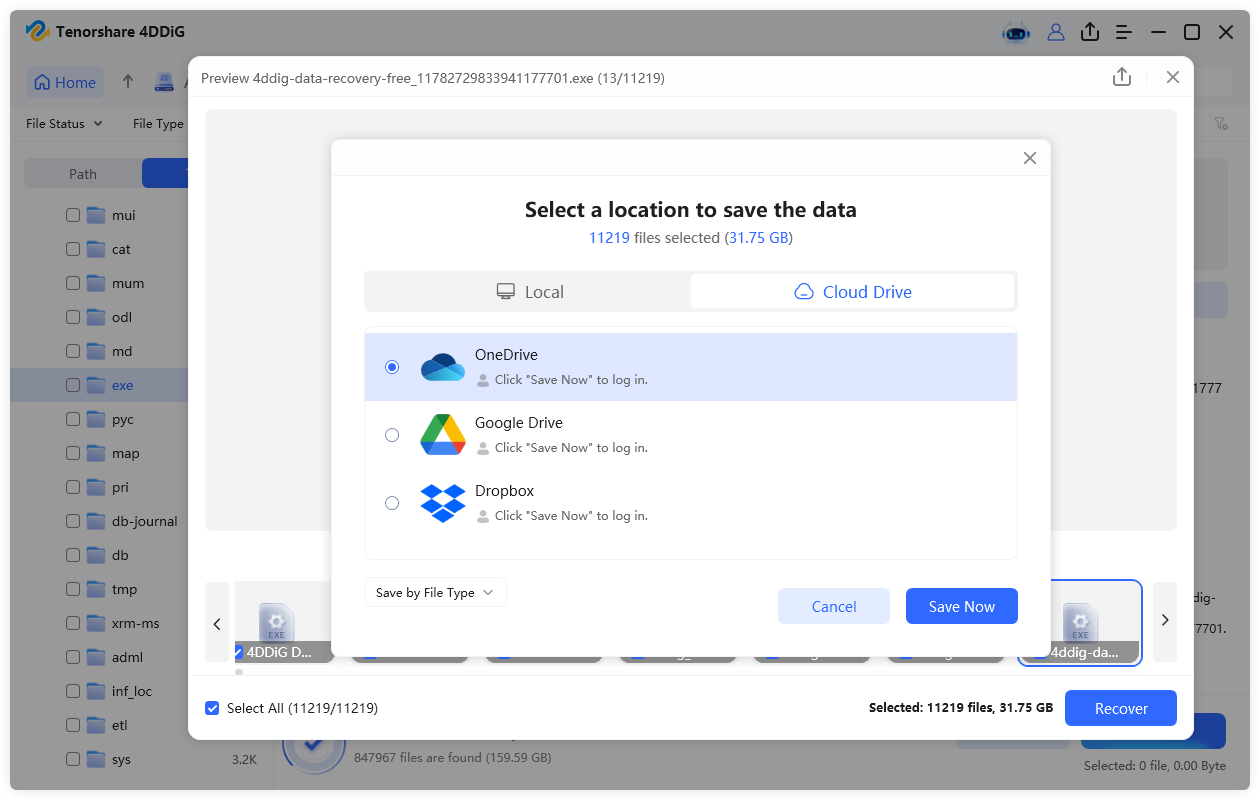Click the exe folder icon
The height and width of the screenshot is (800, 1260).
[x=96, y=385]
